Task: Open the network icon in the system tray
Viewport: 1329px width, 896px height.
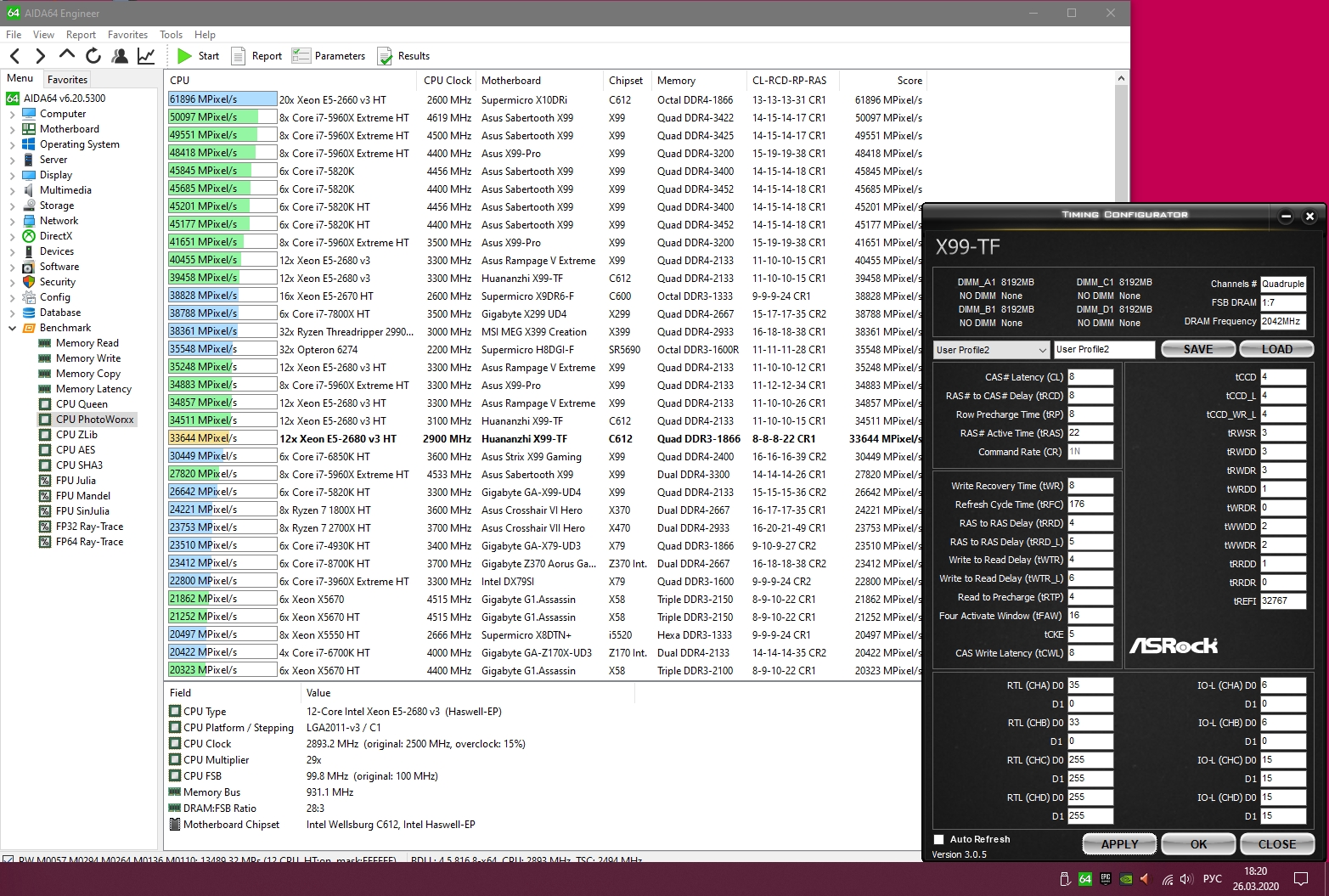Action: [x=1168, y=879]
